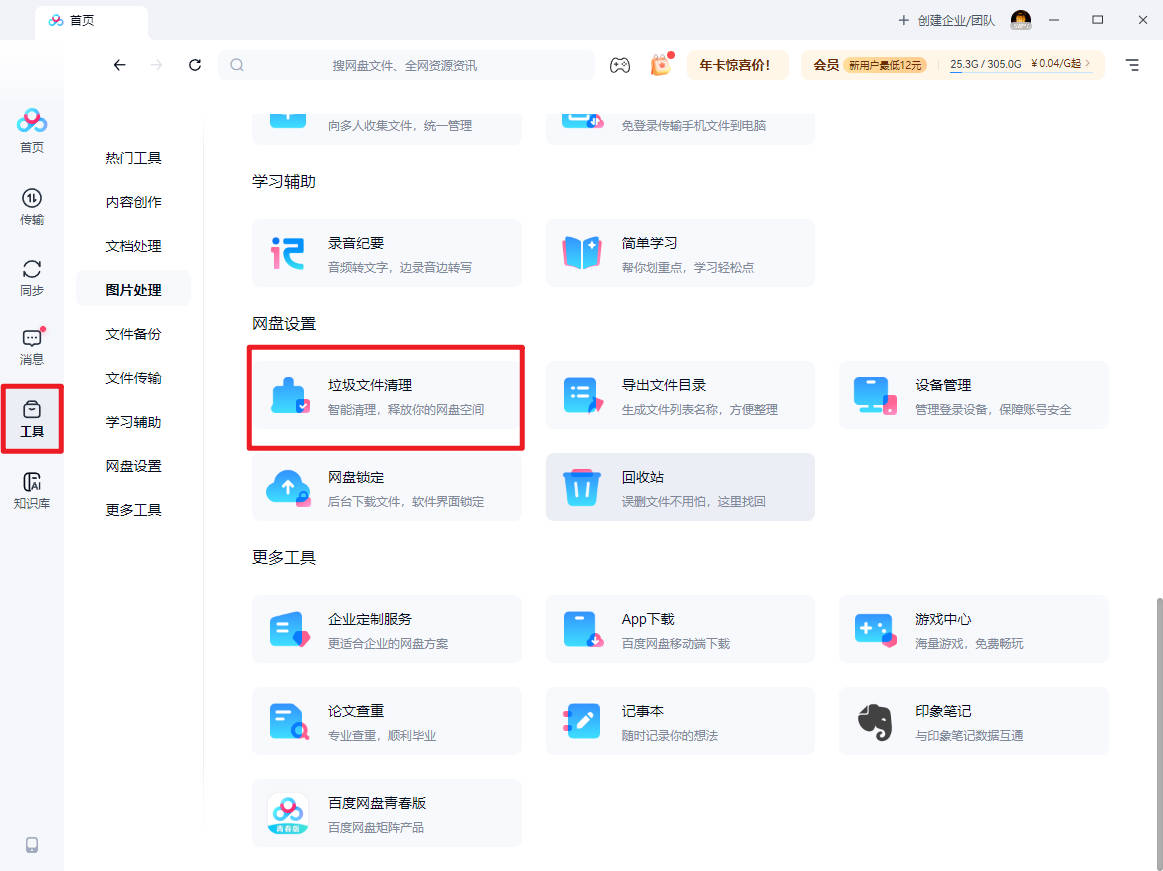The width and height of the screenshot is (1163, 871).
Task: Click 百度网盘矩阵产品 description text
Action: (376, 827)
